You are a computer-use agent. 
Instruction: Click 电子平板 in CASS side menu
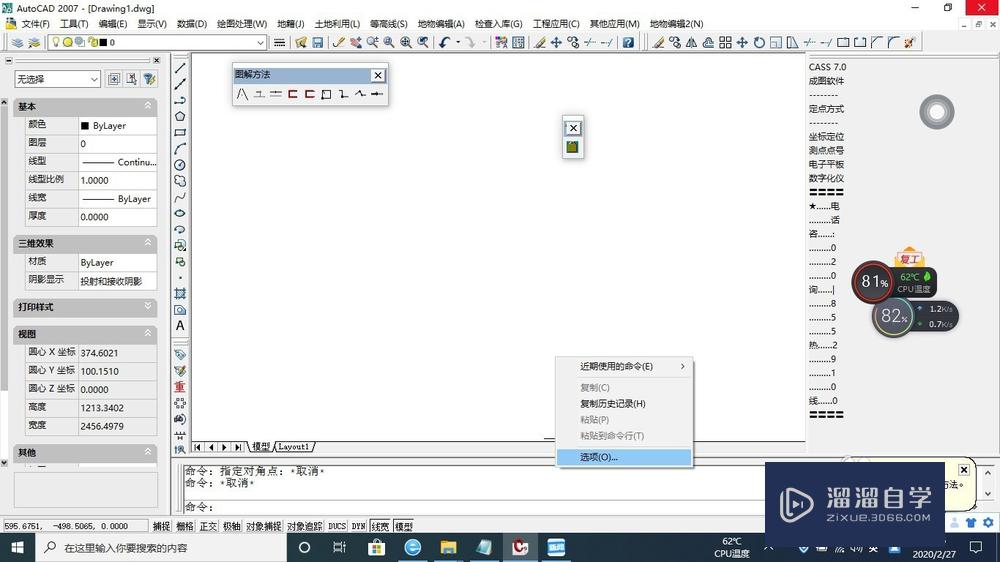(827, 165)
